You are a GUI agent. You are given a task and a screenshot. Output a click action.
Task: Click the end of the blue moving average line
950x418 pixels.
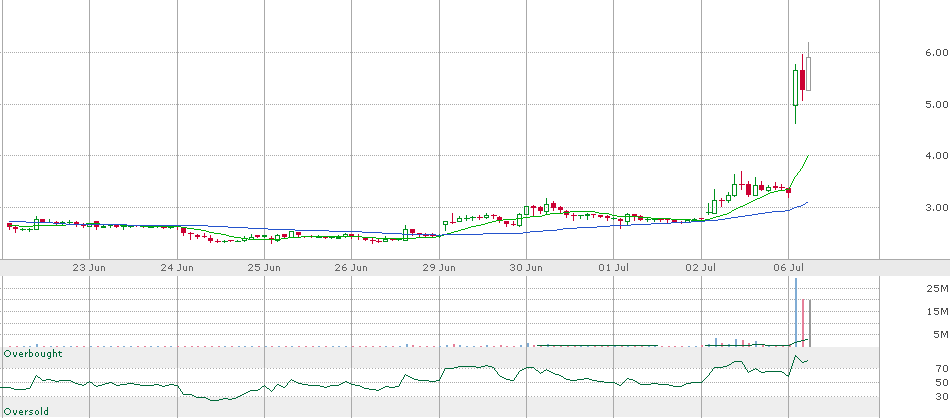tap(808, 202)
